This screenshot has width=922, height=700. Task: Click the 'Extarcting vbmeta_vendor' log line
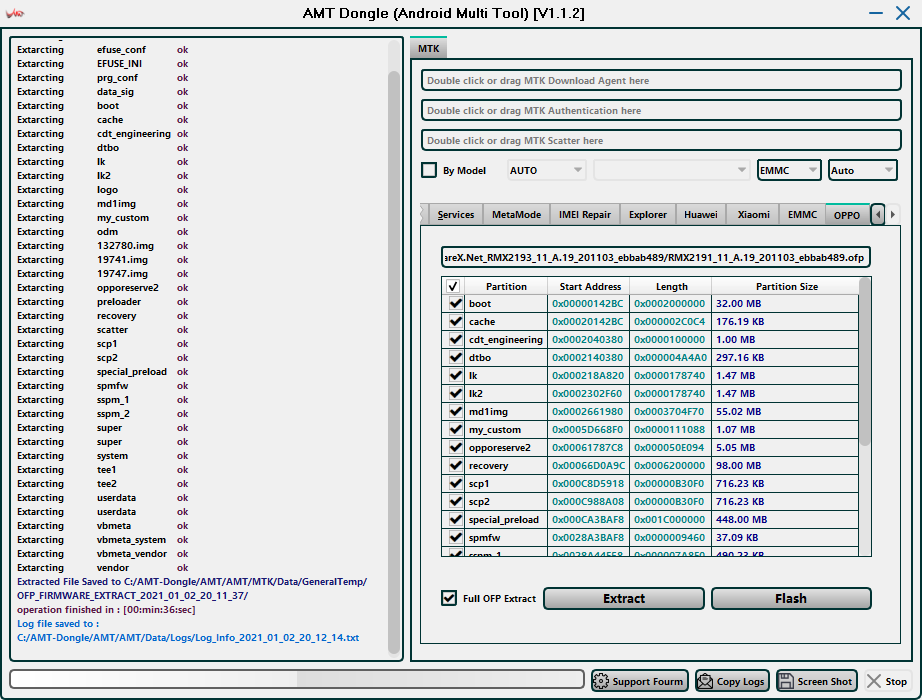pyautogui.click(x=103, y=554)
